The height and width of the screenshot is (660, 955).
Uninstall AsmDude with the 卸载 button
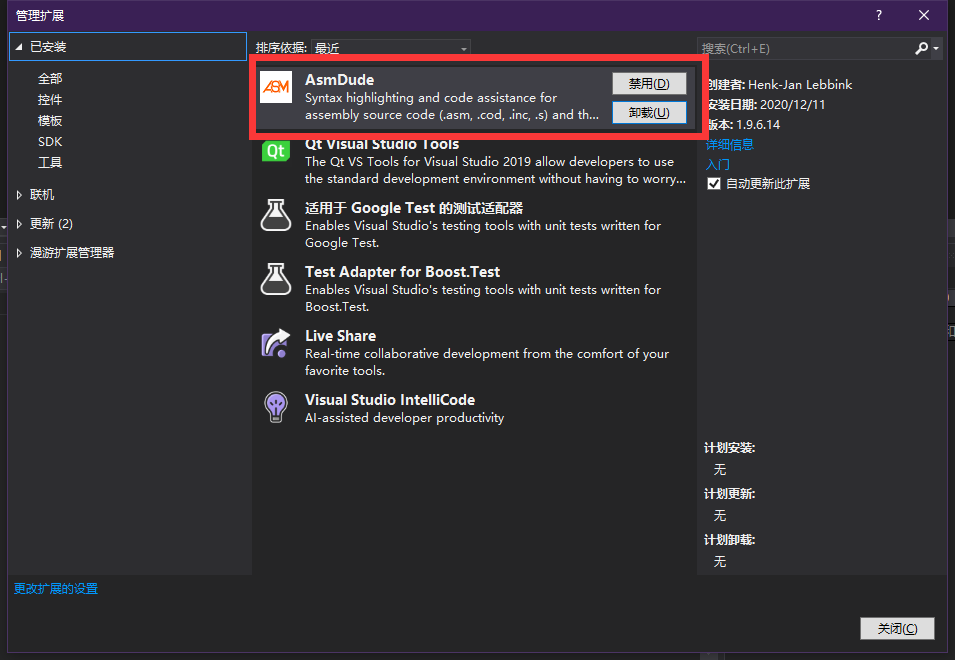pos(649,112)
